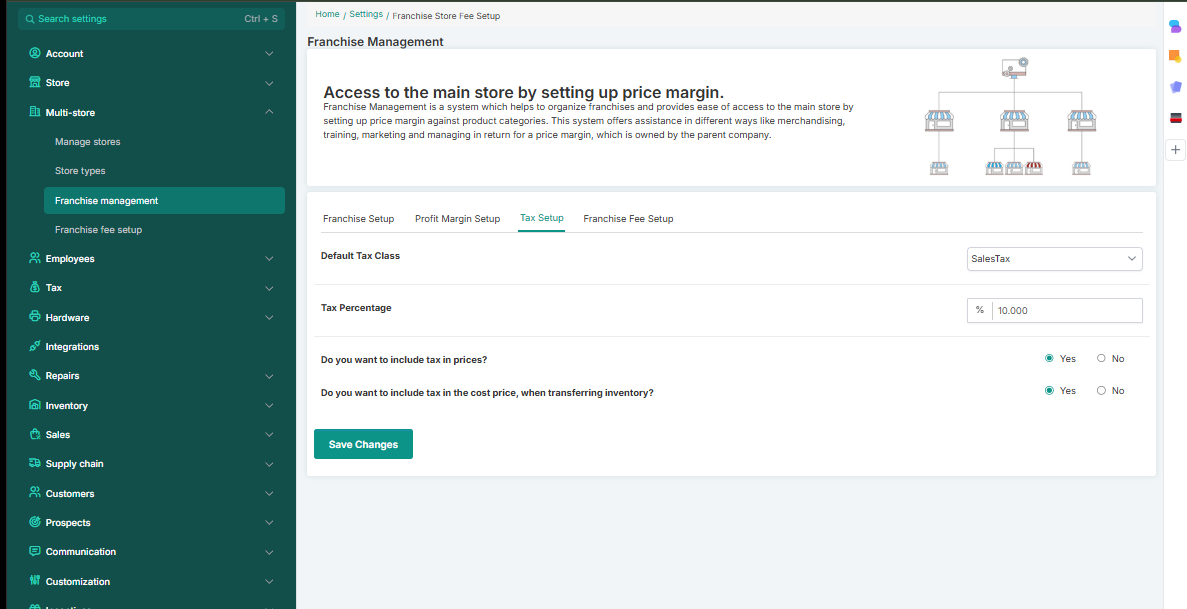
Task: Click the Tax Percentage input field
Action: coord(1066,311)
